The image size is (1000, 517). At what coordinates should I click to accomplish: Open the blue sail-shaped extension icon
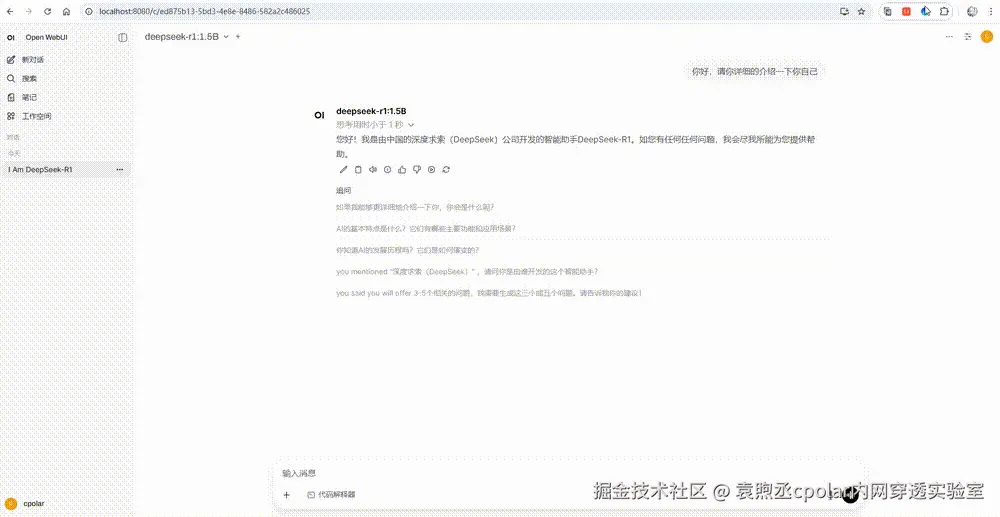coord(925,11)
